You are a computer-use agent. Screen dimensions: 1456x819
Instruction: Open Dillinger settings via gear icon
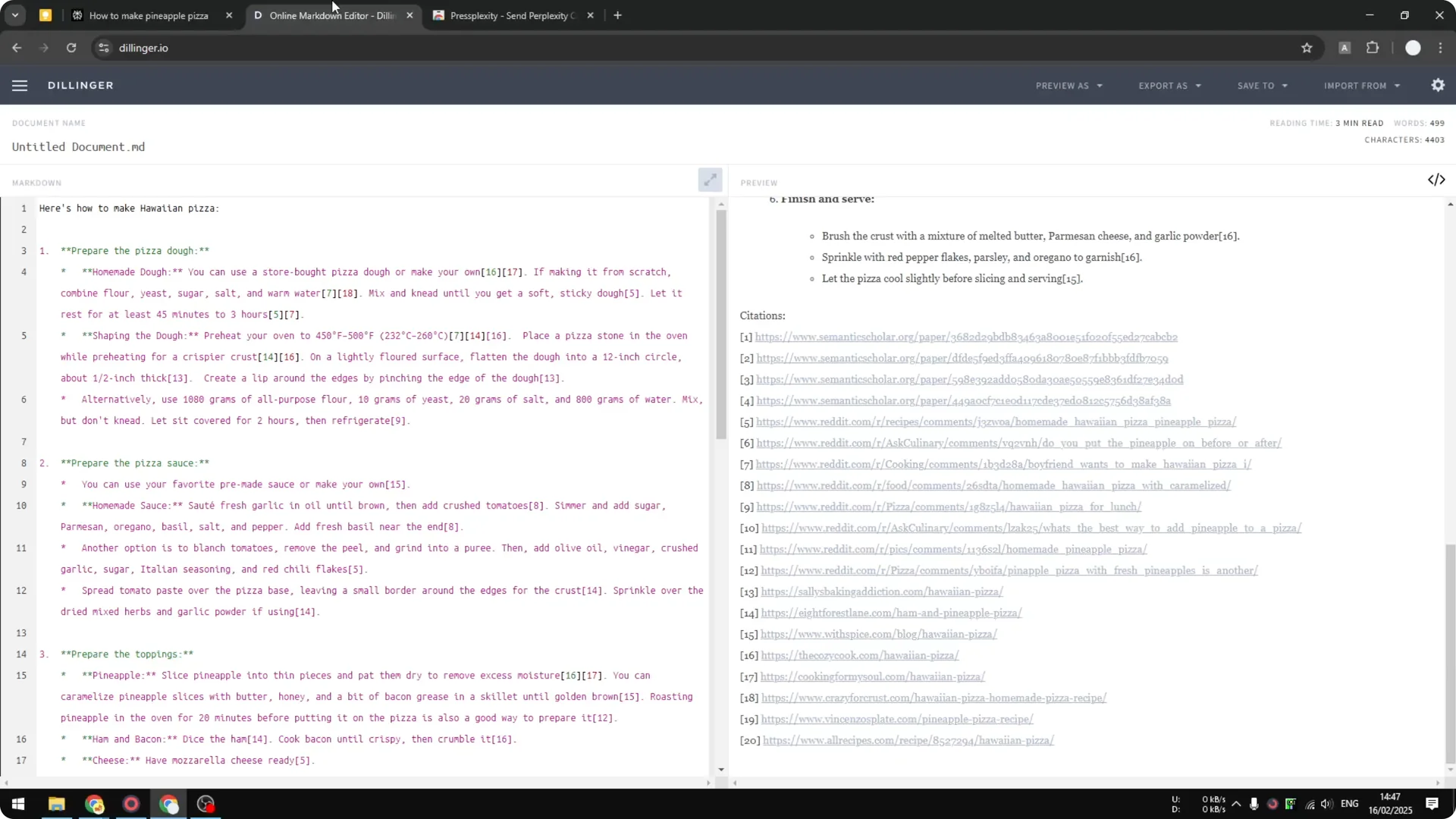[1438, 85]
